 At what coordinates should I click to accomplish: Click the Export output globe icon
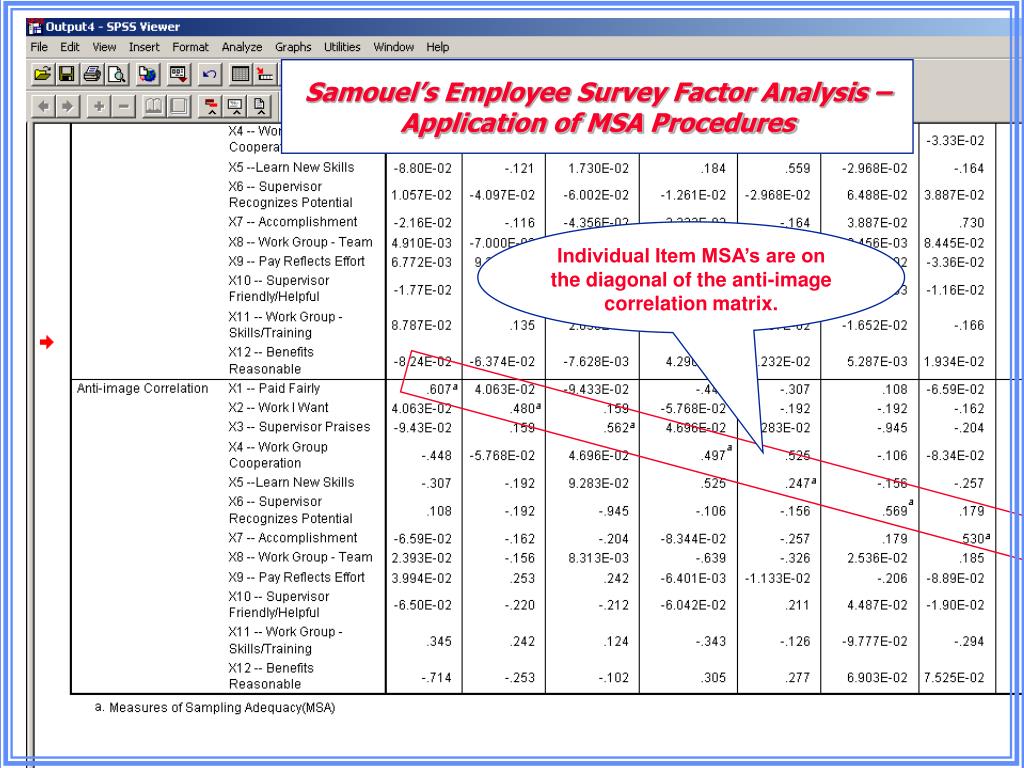pos(148,74)
